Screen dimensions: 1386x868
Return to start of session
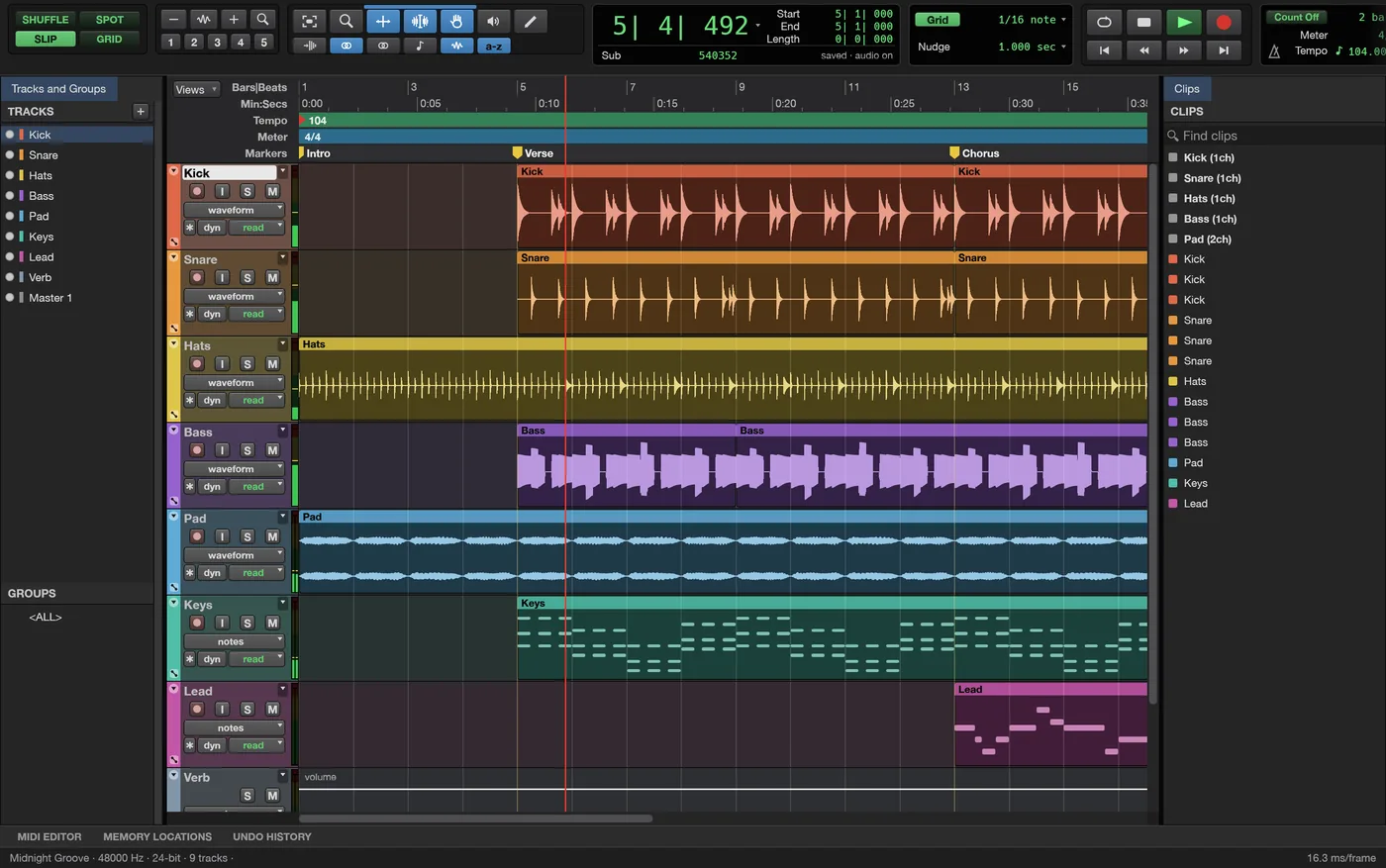pyautogui.click(x=1104, y=49)
